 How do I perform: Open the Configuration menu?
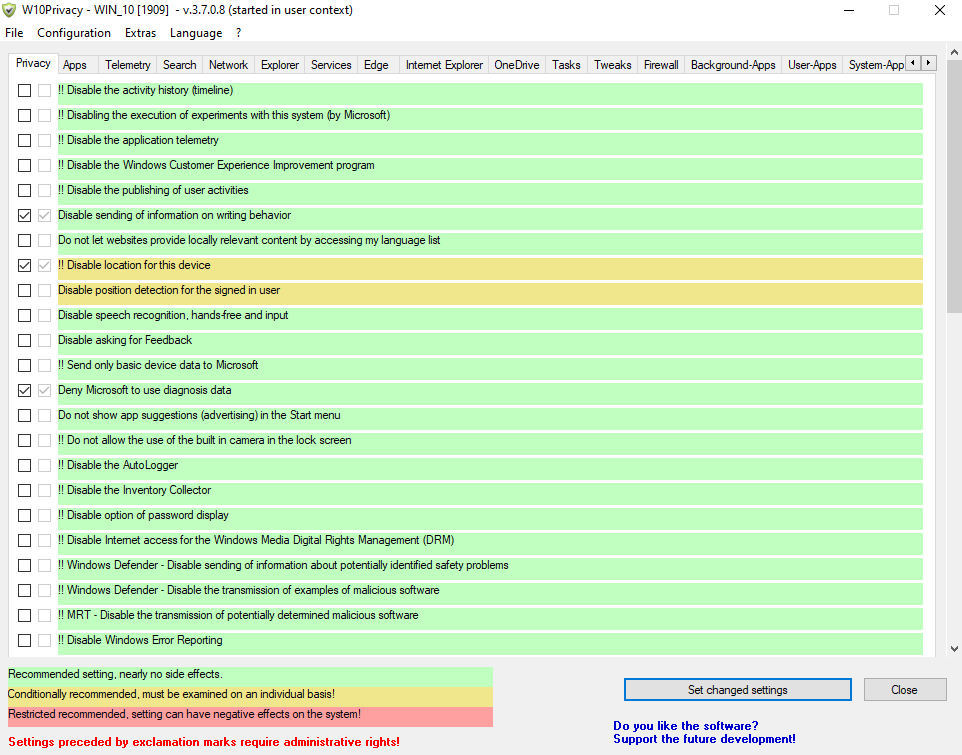74,33
